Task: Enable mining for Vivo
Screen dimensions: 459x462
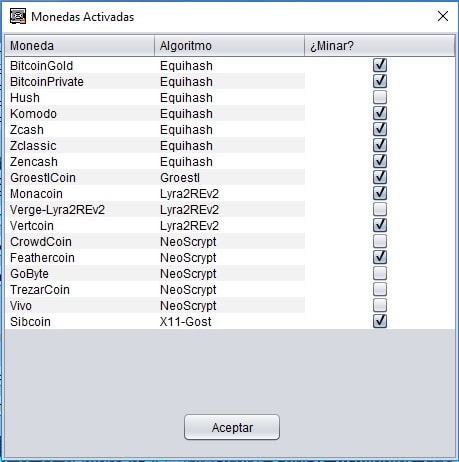Action: 380,305
